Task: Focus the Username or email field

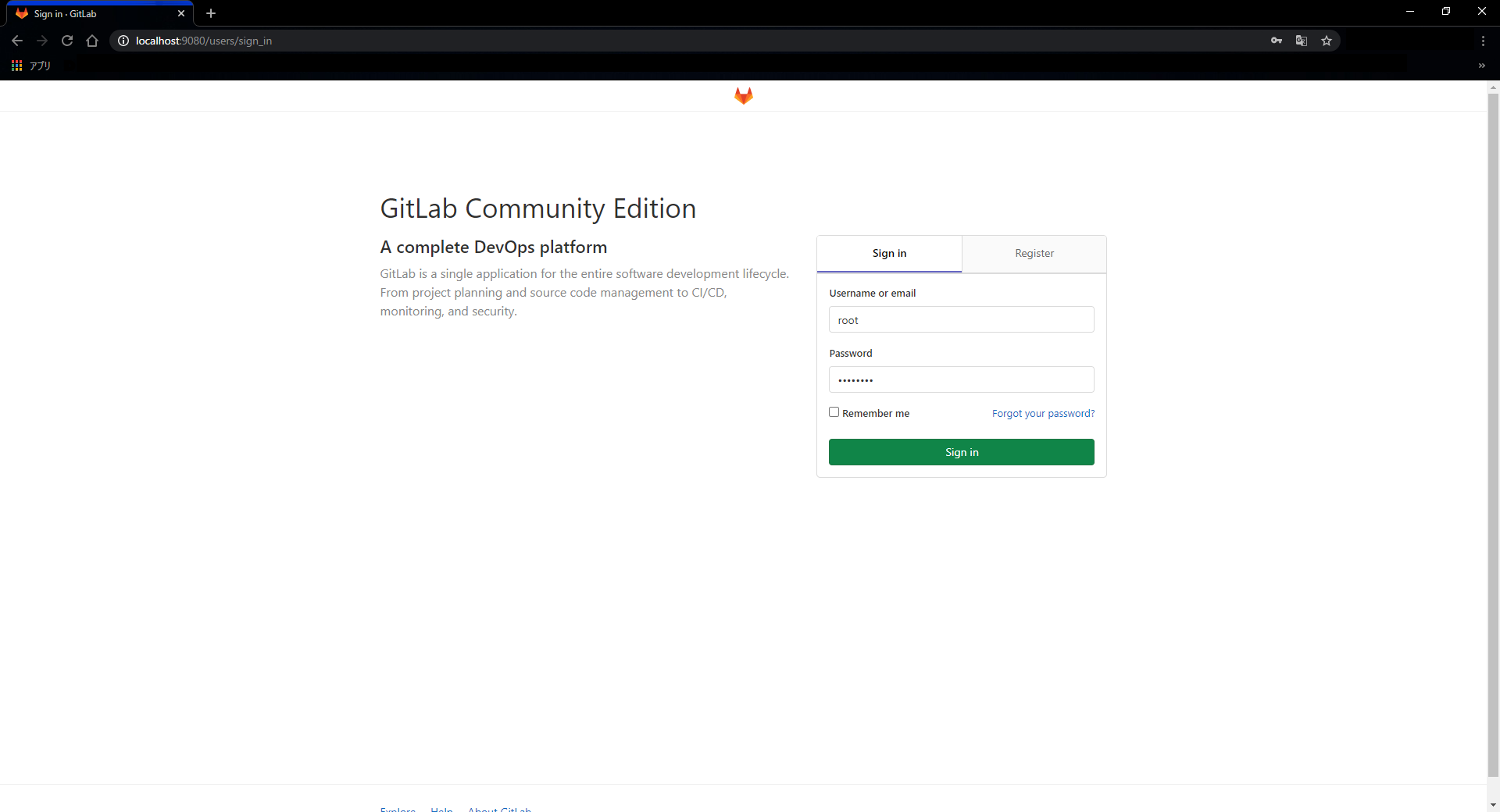Action: click(x=961, y=319)
